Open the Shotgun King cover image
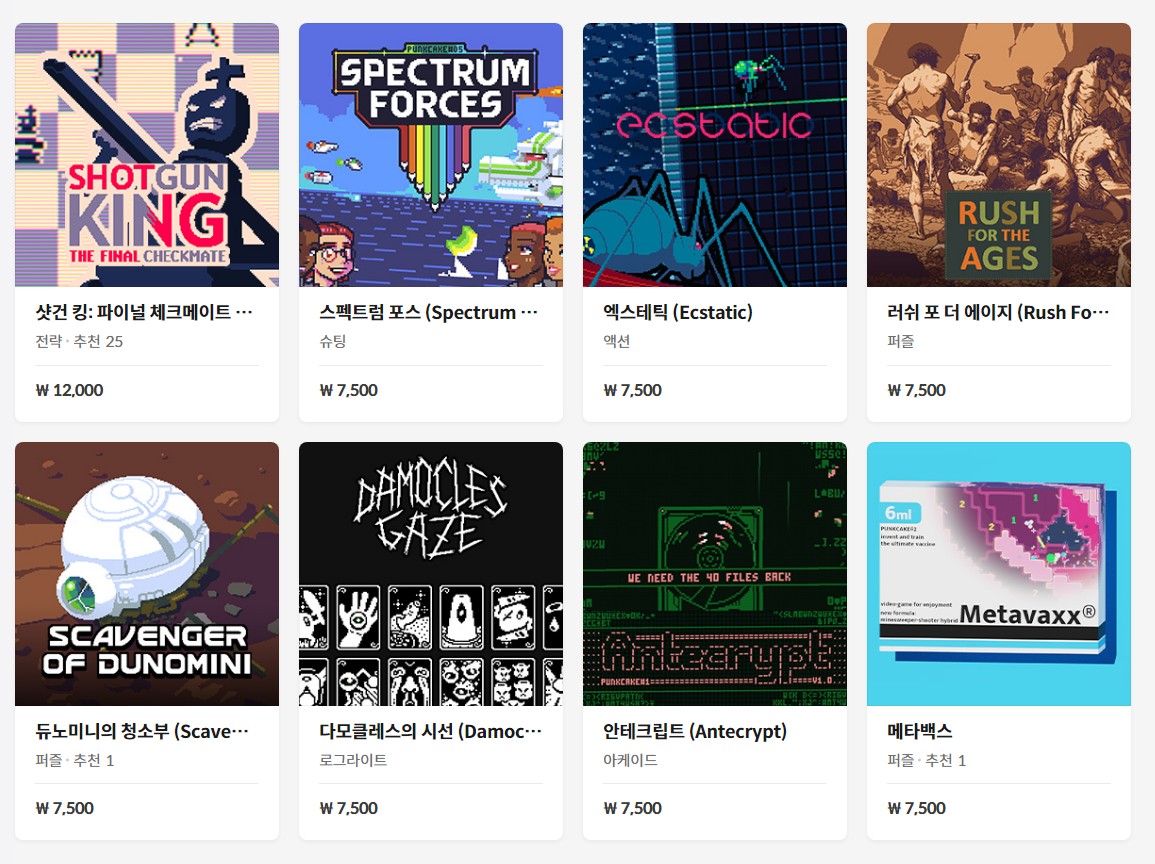The height and width of the screenshot is (864, 1155). point(147,155)
